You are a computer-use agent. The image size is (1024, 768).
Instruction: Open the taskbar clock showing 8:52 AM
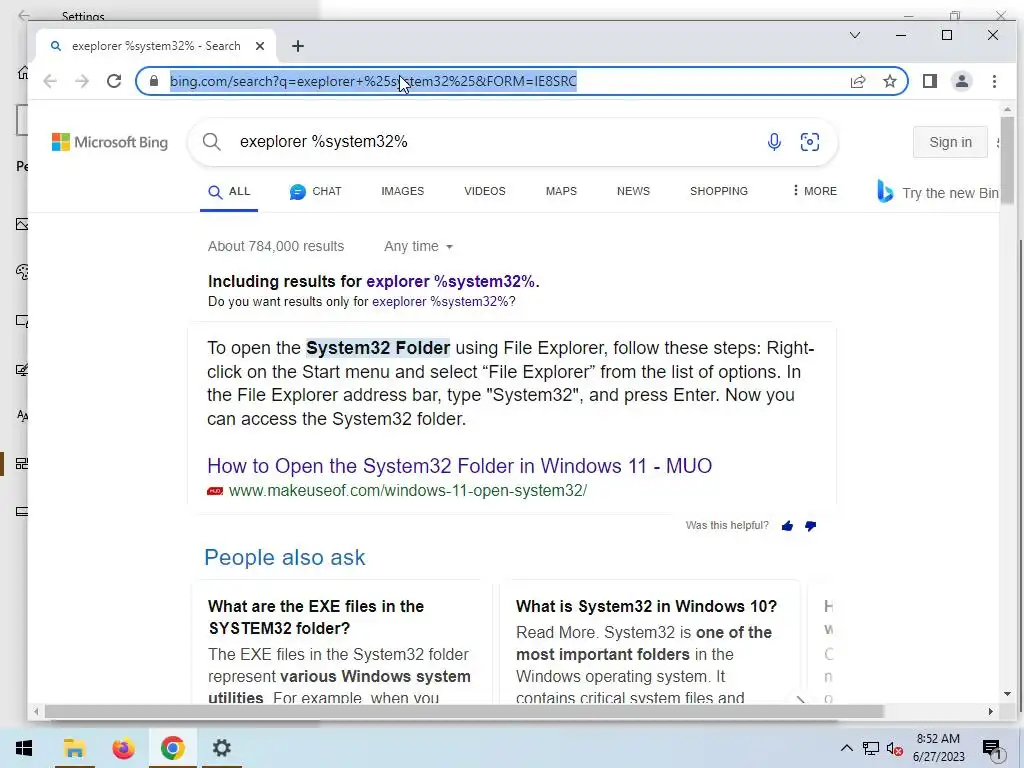coord(938,748)
